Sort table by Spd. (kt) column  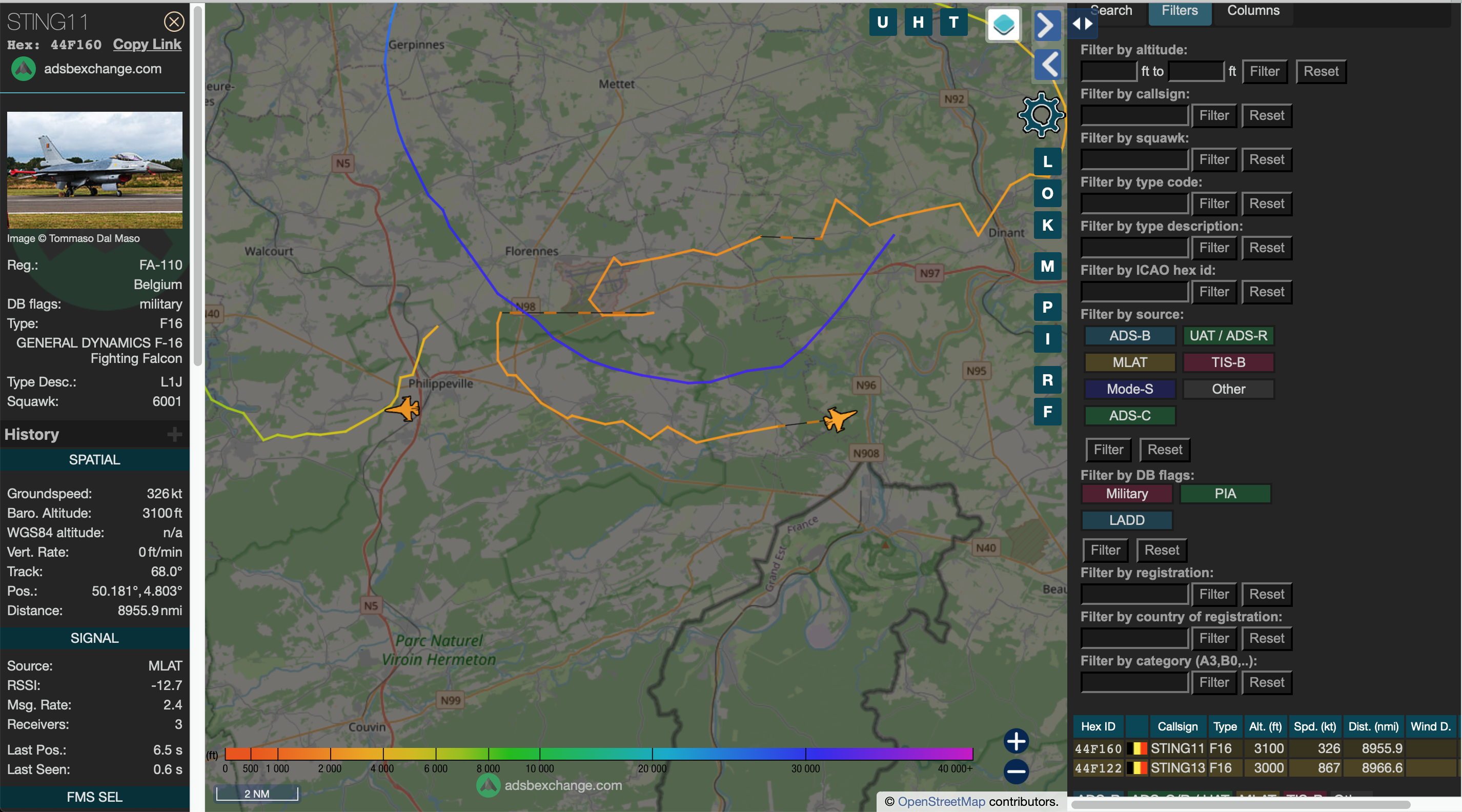(x=1314, y=727)
